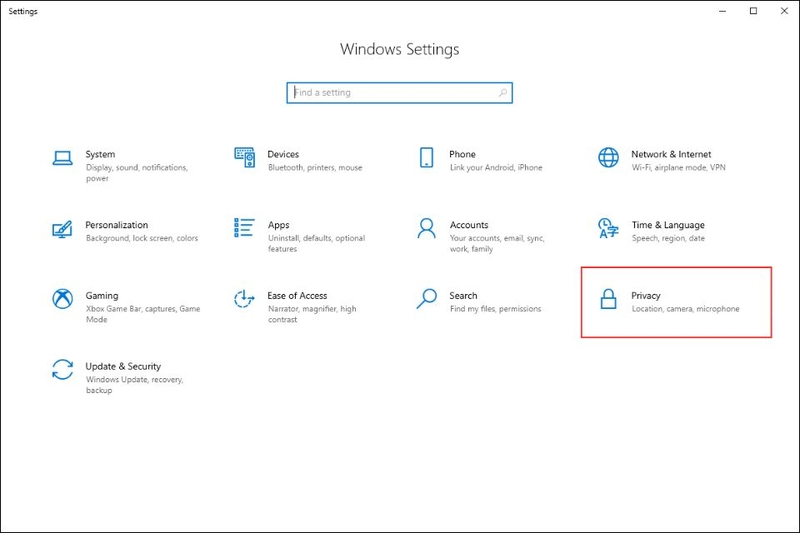This screenshot has width=800, height=533.
Task: Choose the Personalization title
Action: 117,225
